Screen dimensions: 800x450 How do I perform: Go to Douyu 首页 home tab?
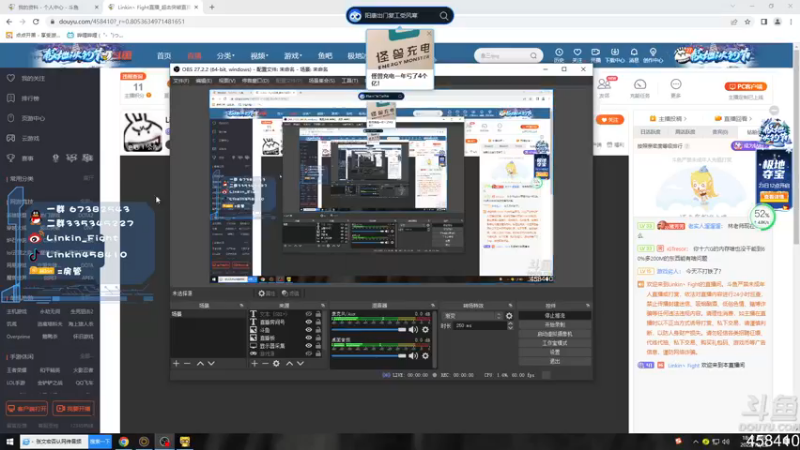pyautogui.click(x=164, y=56)
